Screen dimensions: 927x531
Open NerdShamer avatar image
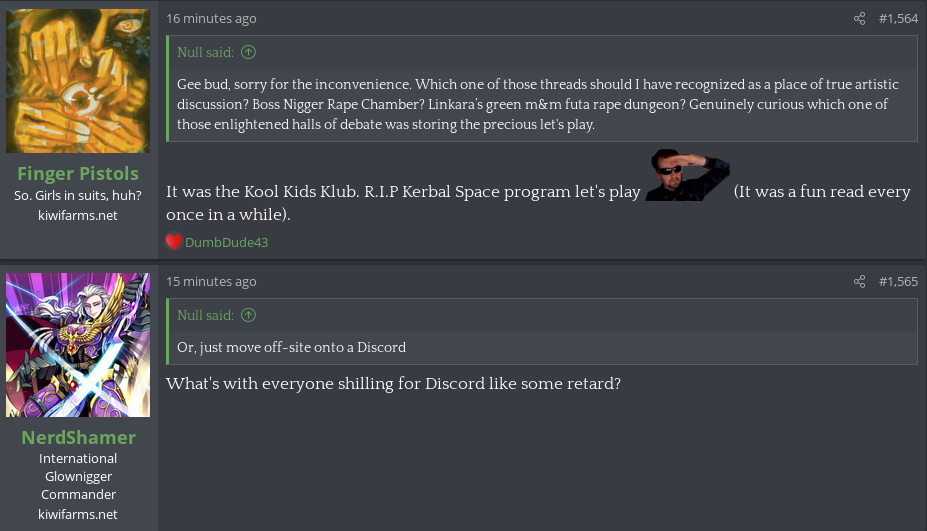click(x=78, y=345)
